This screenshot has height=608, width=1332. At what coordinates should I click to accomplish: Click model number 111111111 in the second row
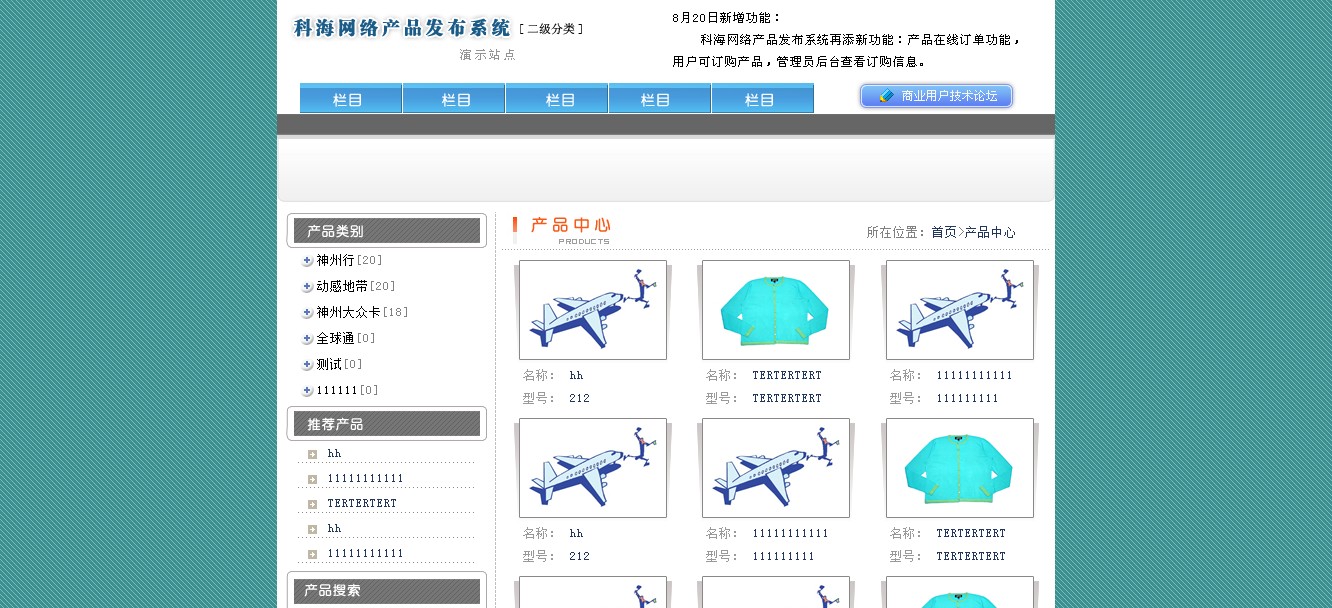pyautogui.click(x=784, y=557)
